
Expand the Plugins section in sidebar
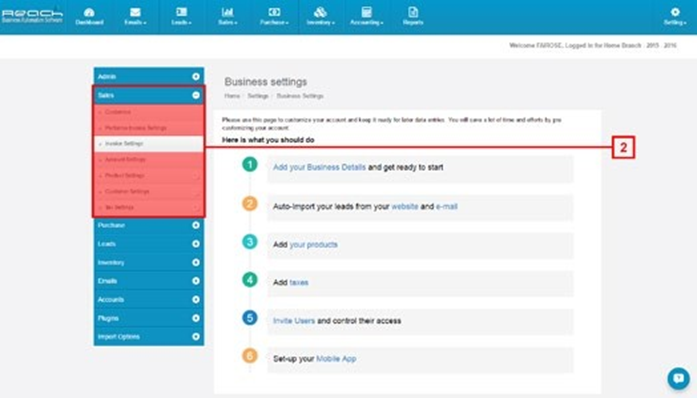(x=149, y=318)
